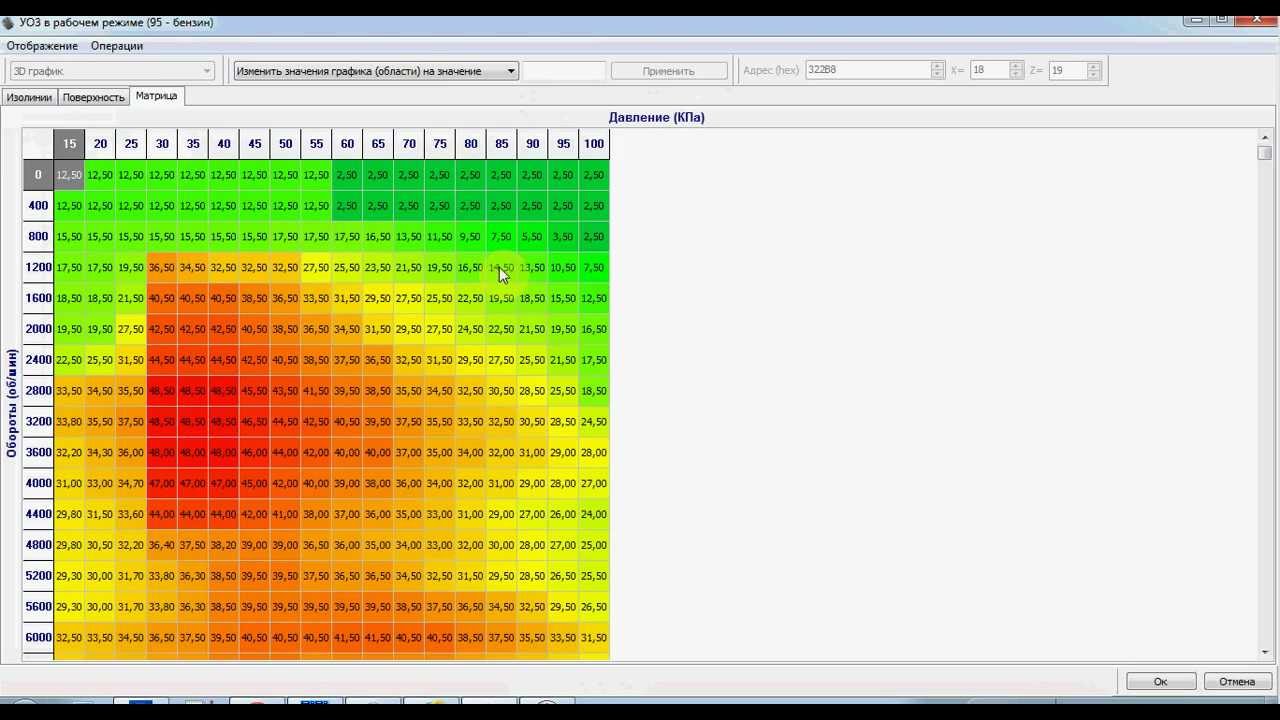Select cell 40,50 in row 1600, column 30
Image resolution: width=1280 pixels, height=720 pixels.
[x=162, y=299]
